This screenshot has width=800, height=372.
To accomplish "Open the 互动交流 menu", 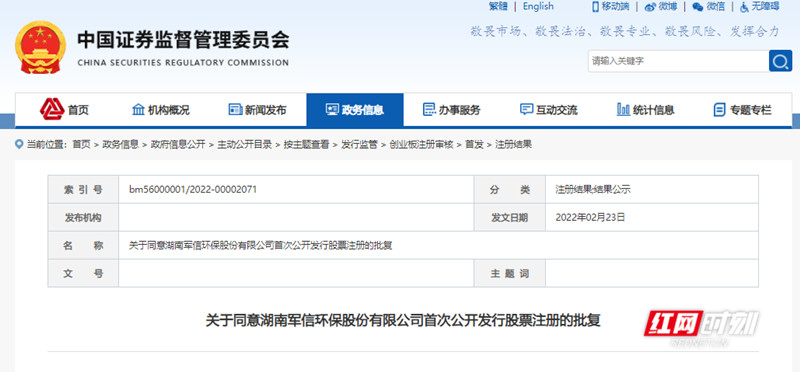I will [548, 110].
